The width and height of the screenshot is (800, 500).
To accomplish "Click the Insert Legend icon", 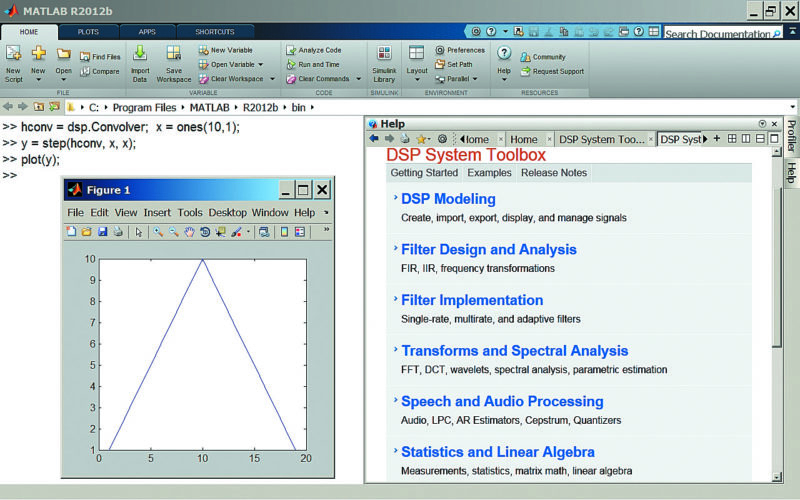I will point(300,232).
